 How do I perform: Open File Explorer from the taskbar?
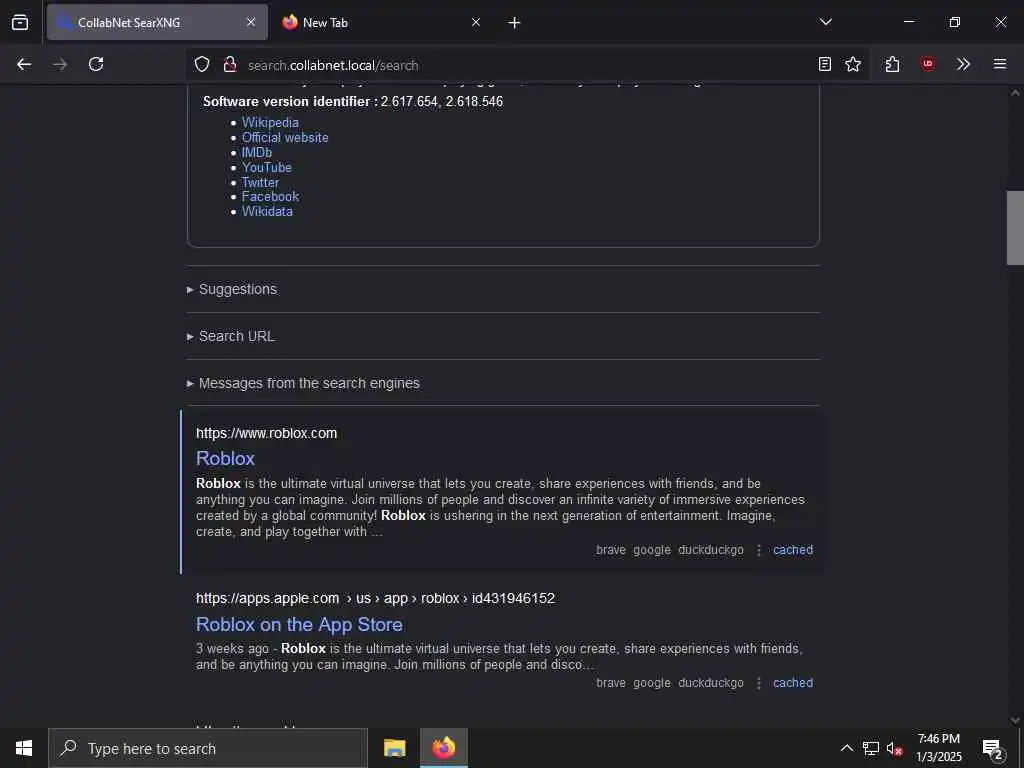coord(394,748)
